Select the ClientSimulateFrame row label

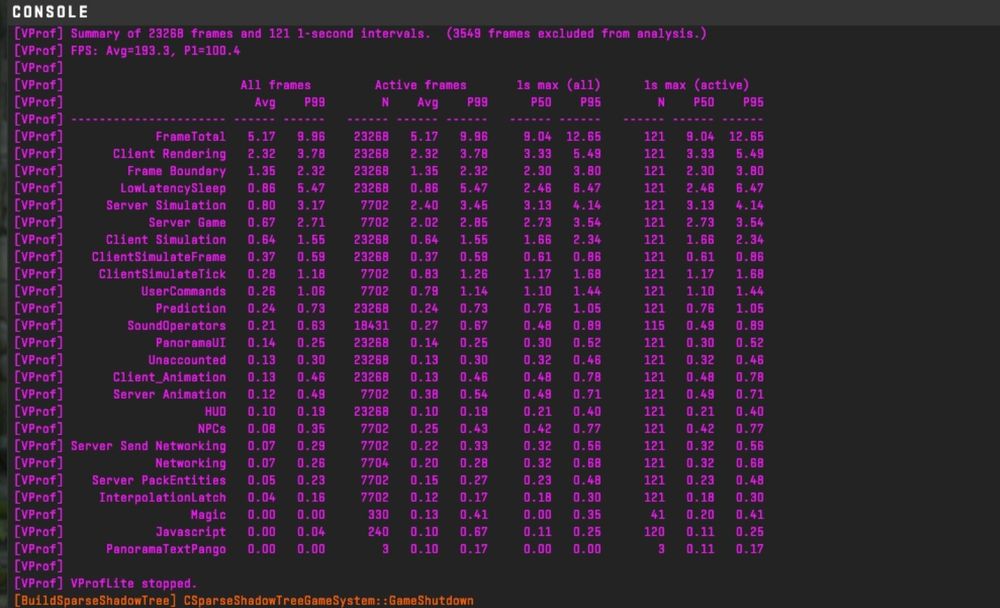pyautogui.click(x=158, y=258)
